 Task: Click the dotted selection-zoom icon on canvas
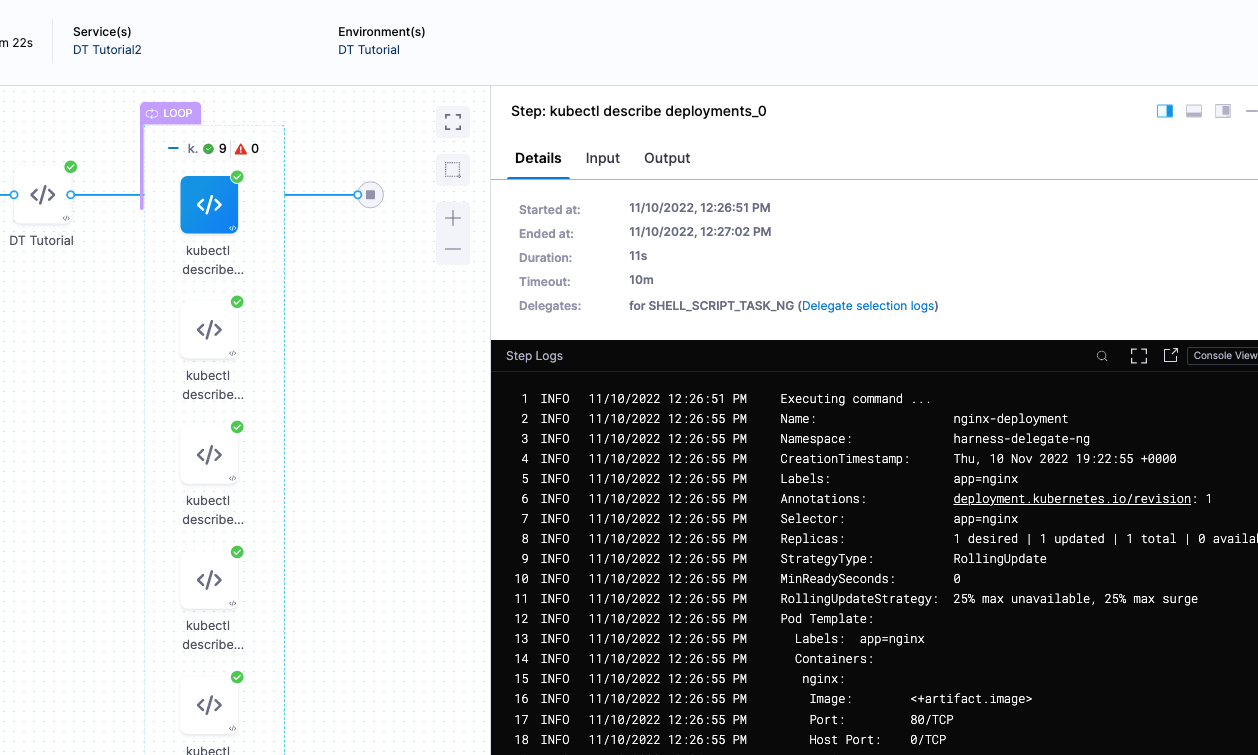coord(453,170)
